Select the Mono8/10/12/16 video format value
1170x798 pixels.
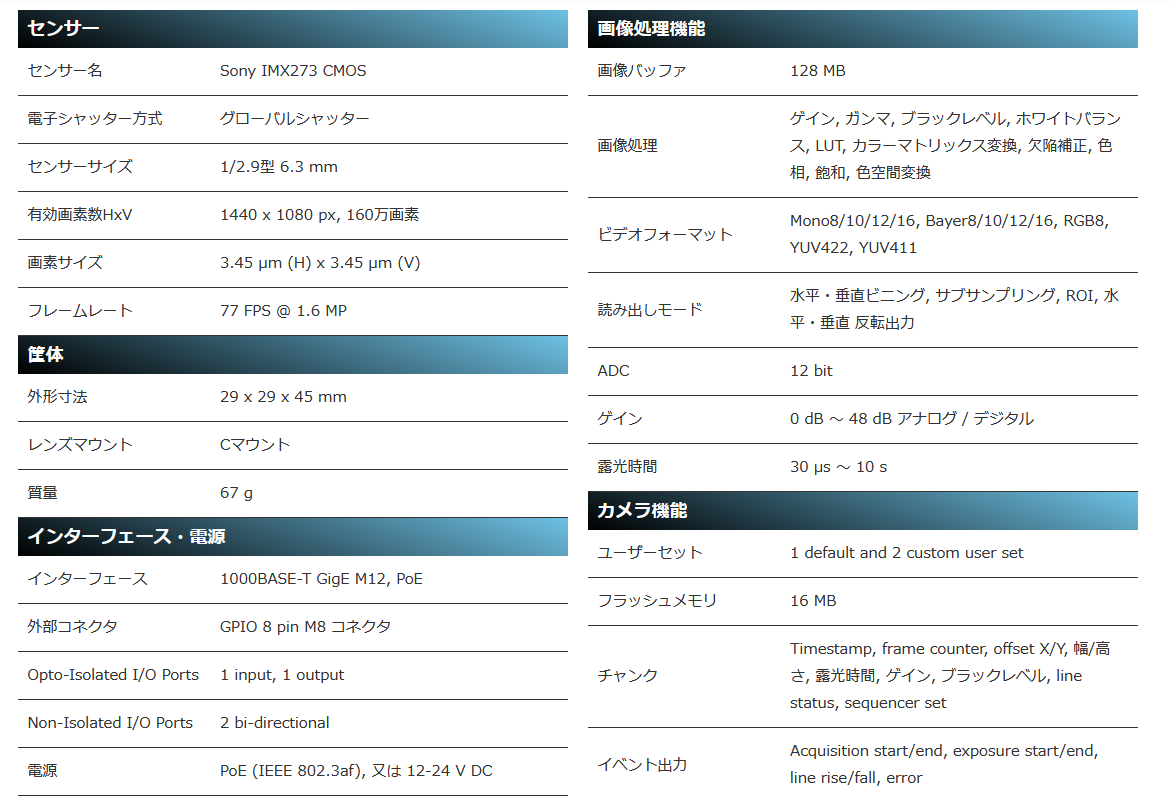(x=949, y=234)
